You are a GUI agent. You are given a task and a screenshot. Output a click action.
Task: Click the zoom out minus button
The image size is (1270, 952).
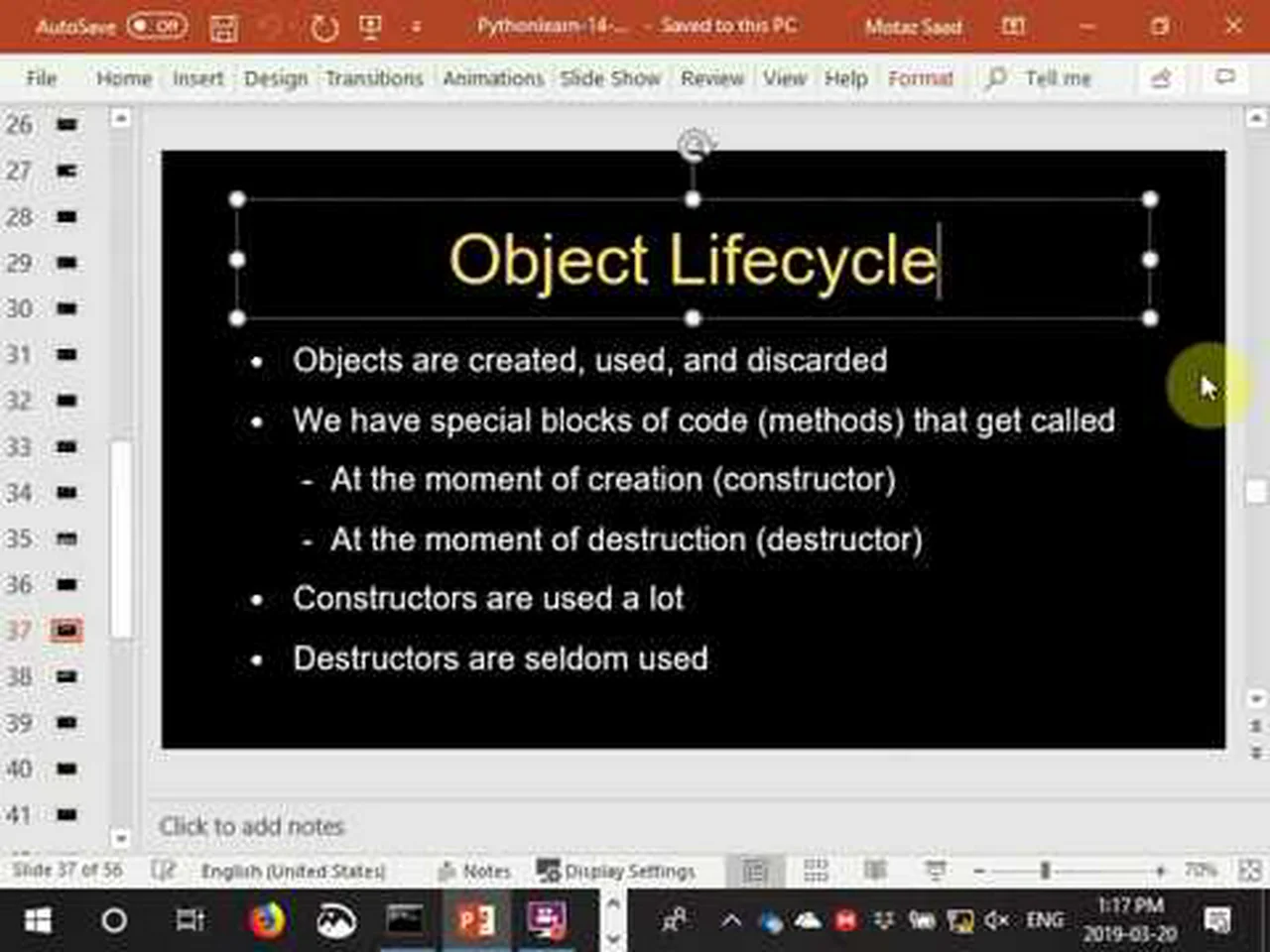point(979,871)
